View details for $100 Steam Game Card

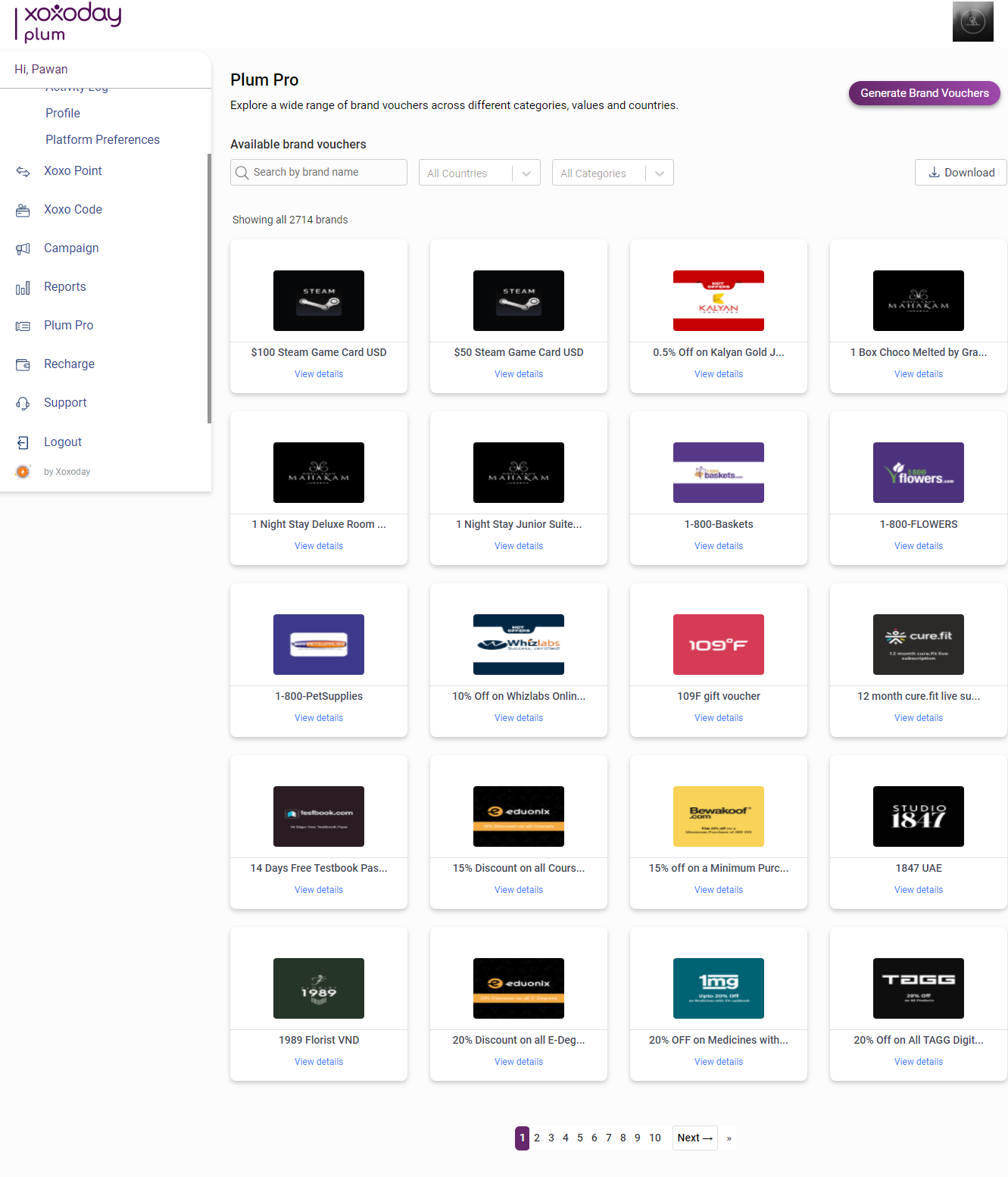tap(319, 374)
